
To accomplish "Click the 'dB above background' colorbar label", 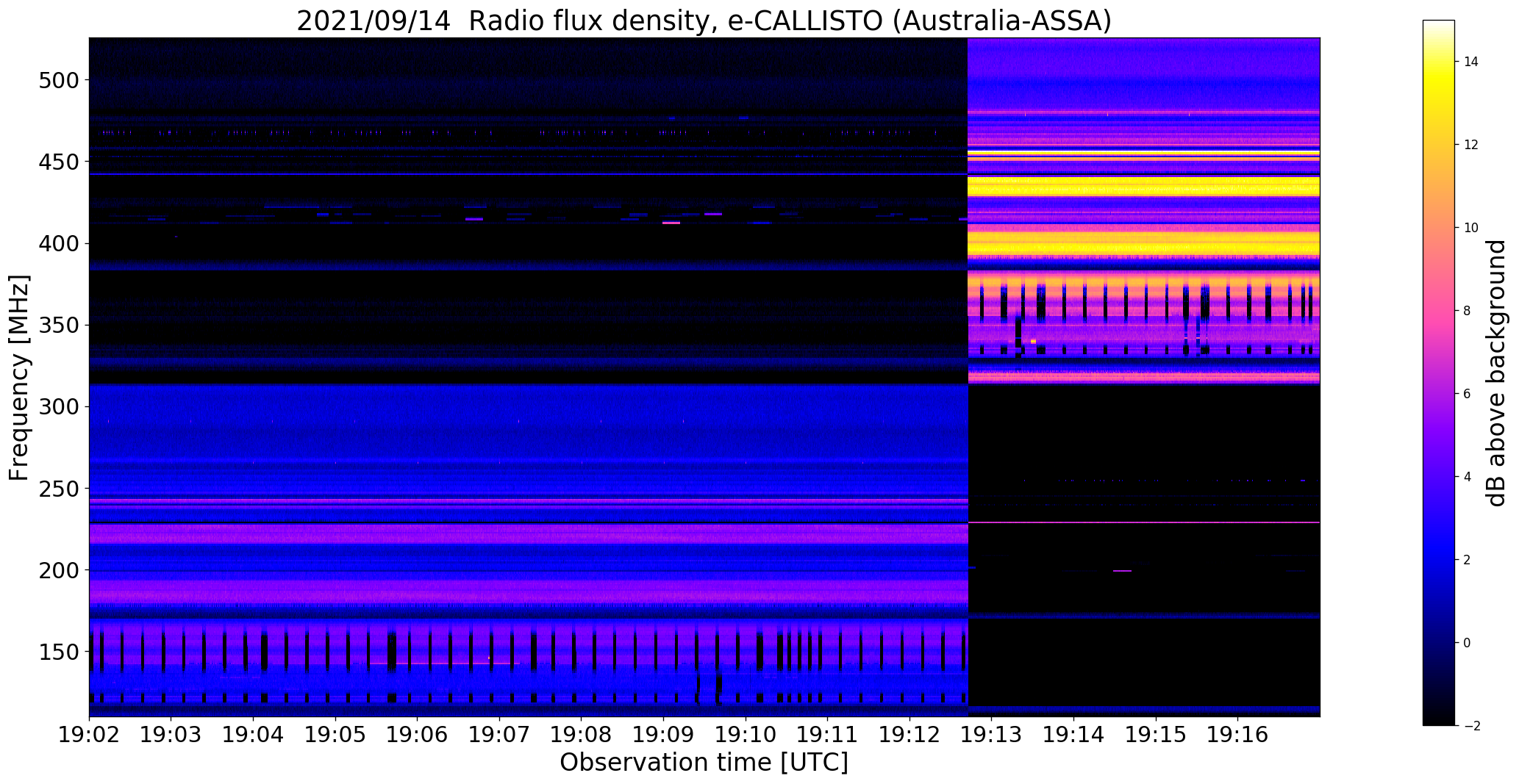I will pyautogui.click(x=1496, y=373).
